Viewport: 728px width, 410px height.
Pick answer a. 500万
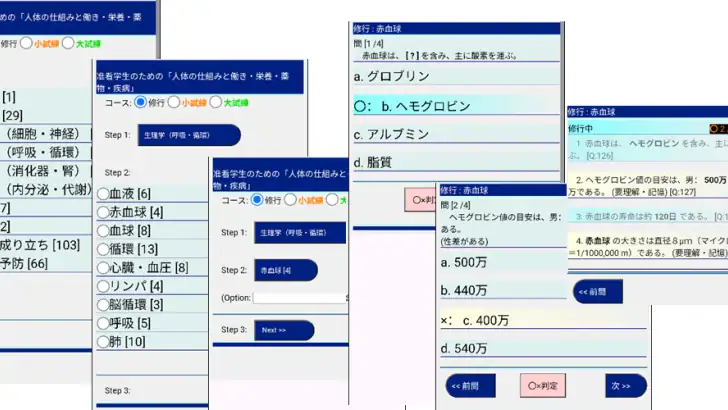pos(503,262)
